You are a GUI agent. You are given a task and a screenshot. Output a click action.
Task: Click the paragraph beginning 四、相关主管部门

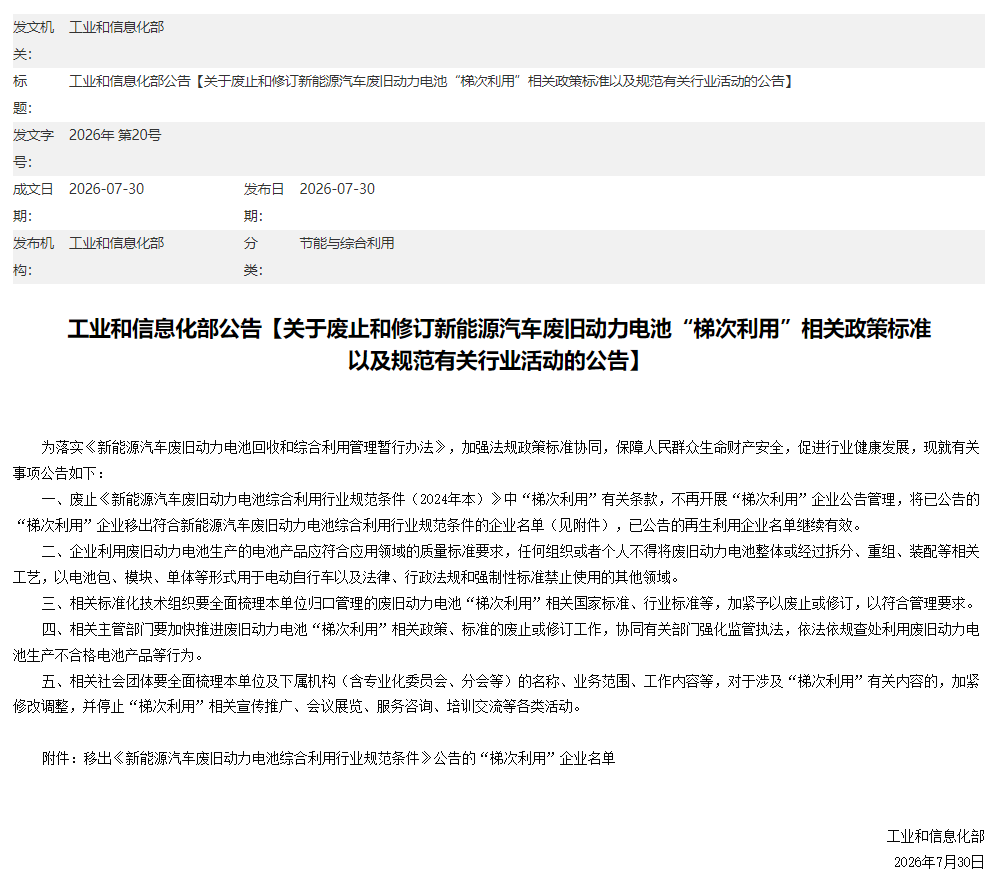(497, 642)
